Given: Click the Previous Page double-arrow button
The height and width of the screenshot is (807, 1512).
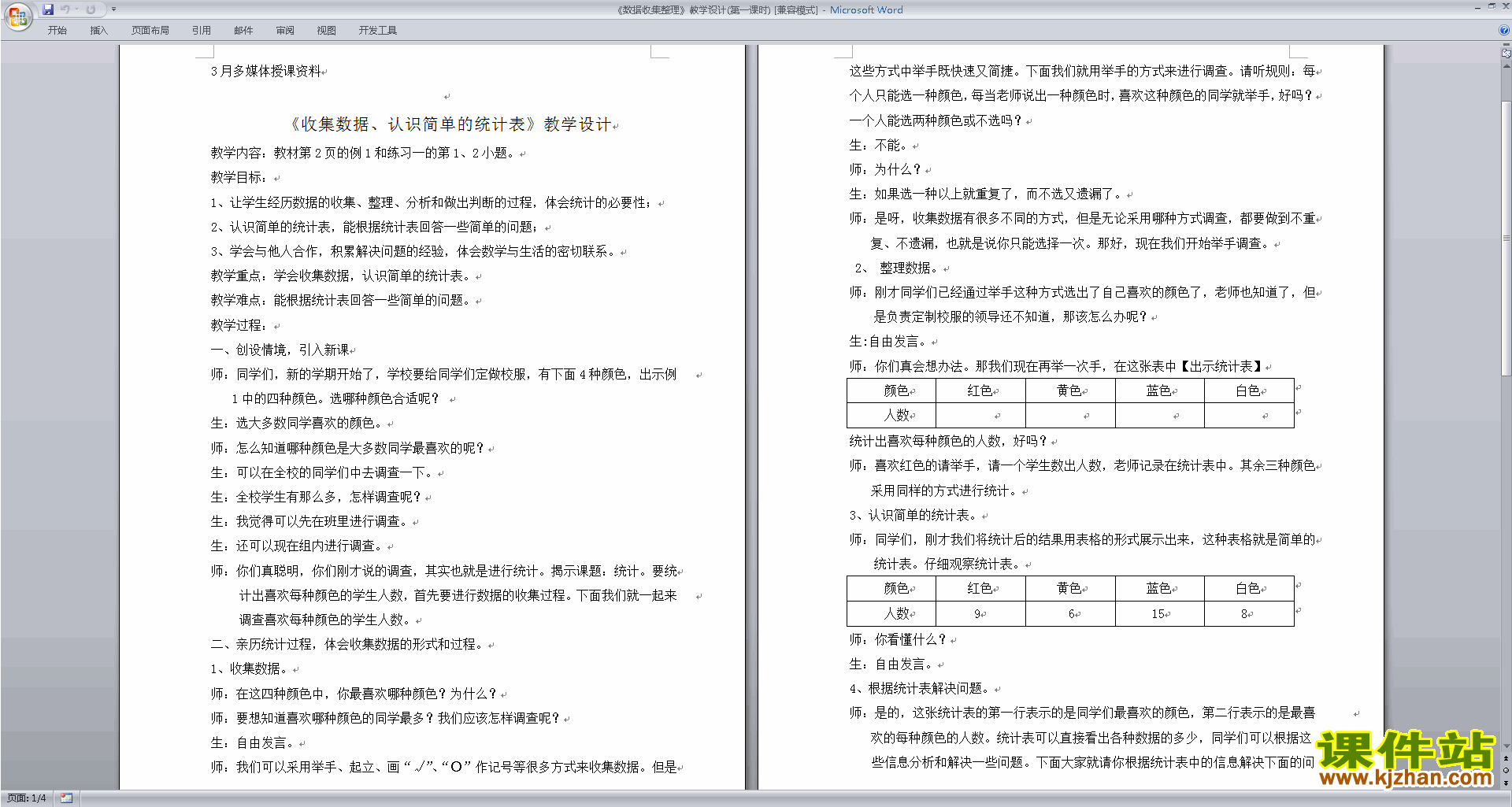Looking at the screenshot, I should pyautogui.click(x=1506, y=758).
